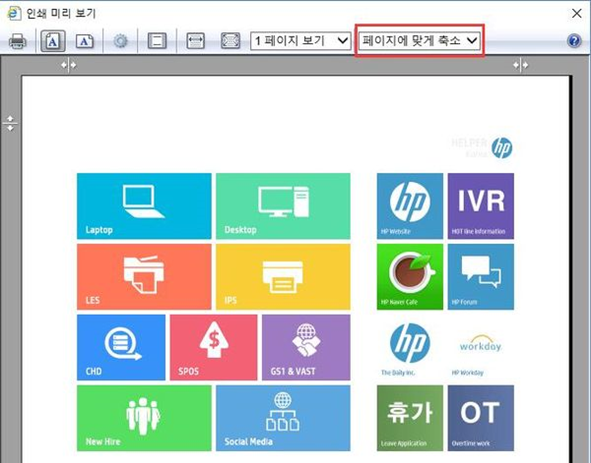
Task: Open the '1 페이지 보기' page view dropdown
Action: 301,41
